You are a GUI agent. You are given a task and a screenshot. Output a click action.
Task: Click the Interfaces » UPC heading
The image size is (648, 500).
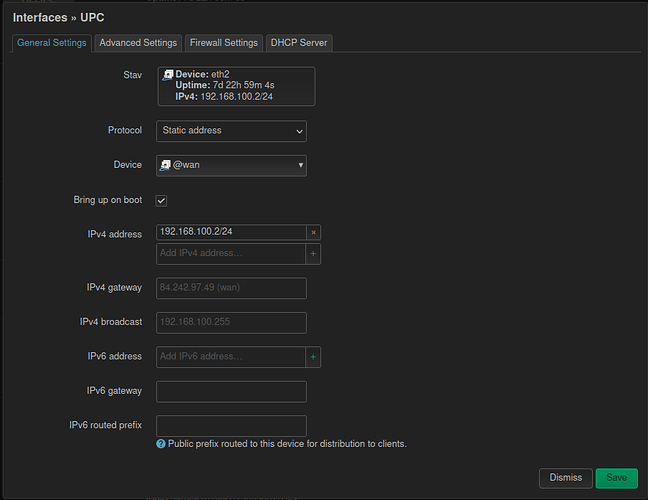[x=58, y=18]
